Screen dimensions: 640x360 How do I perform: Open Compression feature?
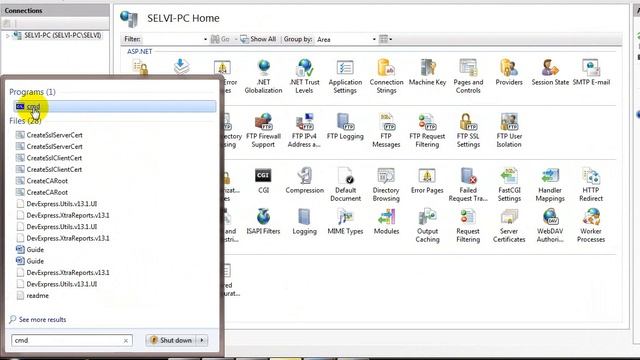(304, 181)
